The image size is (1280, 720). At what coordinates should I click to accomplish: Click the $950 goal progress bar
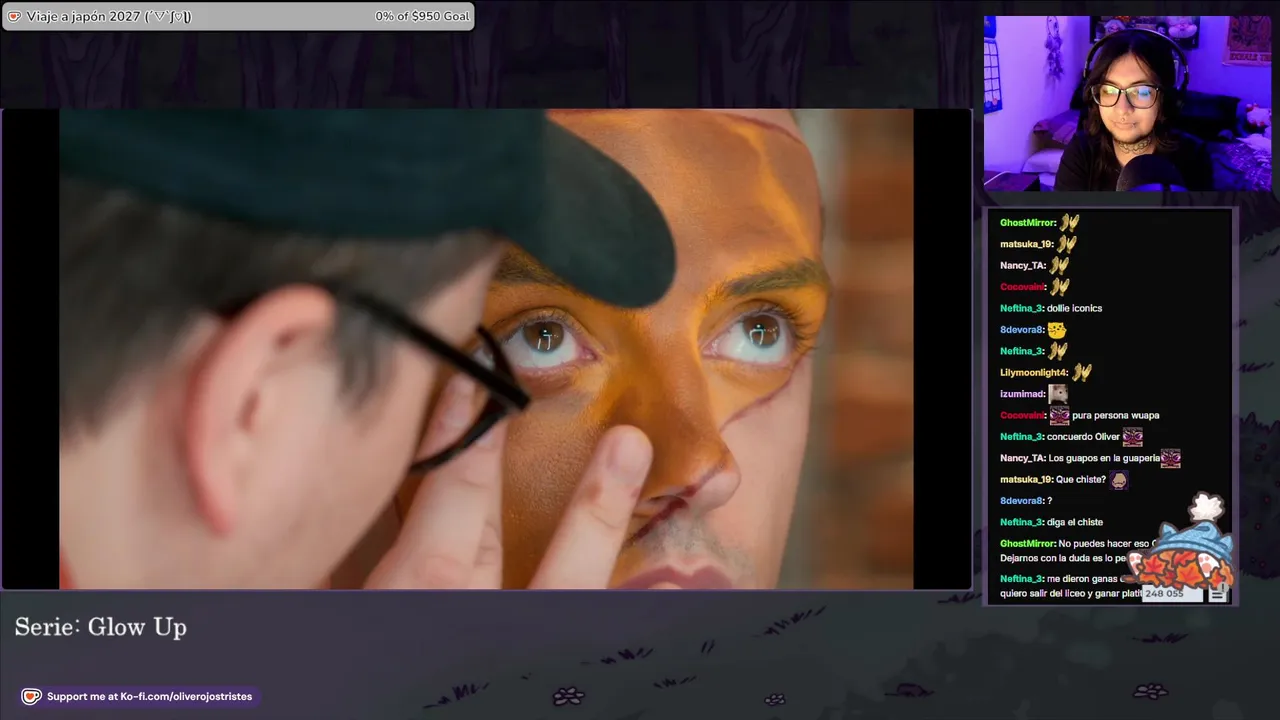238,16
